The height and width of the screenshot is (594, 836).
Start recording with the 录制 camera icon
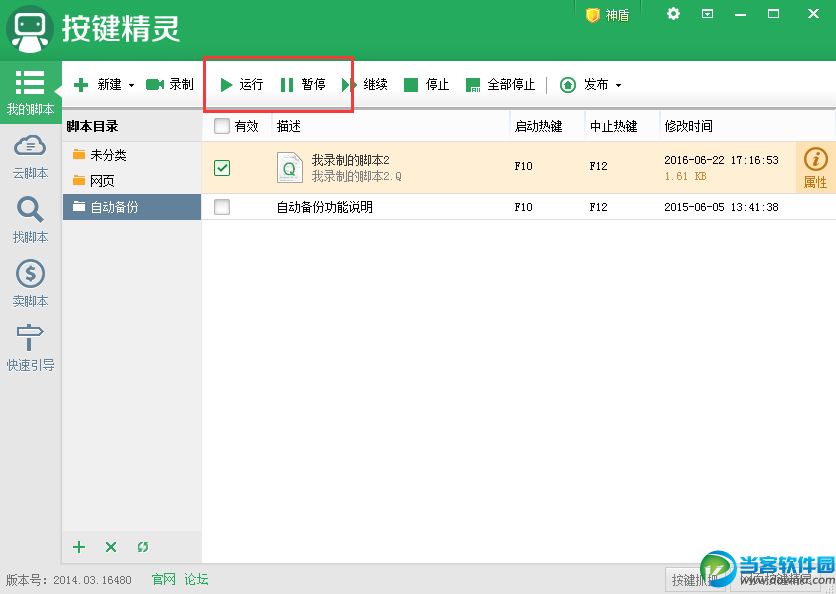pyautogui.click(x=155, y=85)
